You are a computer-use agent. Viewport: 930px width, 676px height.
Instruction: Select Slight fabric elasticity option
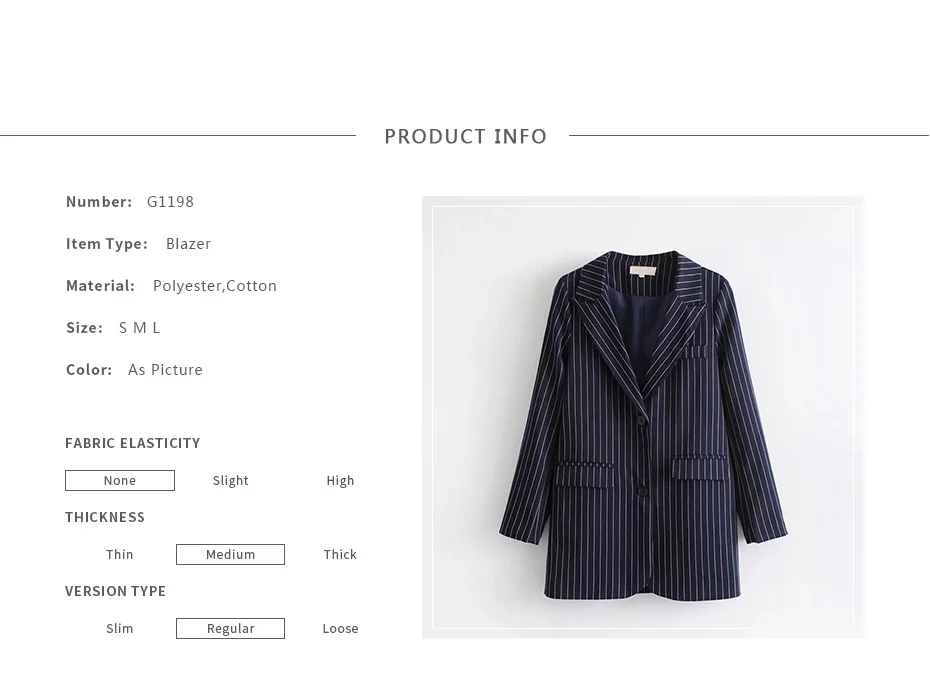coord(231,480)
